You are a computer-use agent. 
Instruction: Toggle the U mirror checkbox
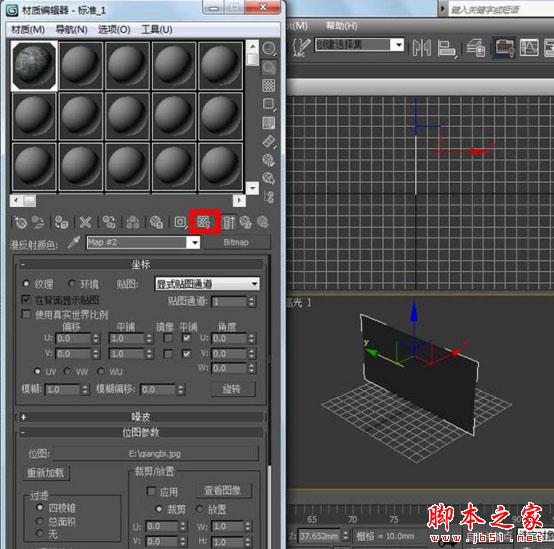[168, 338]
